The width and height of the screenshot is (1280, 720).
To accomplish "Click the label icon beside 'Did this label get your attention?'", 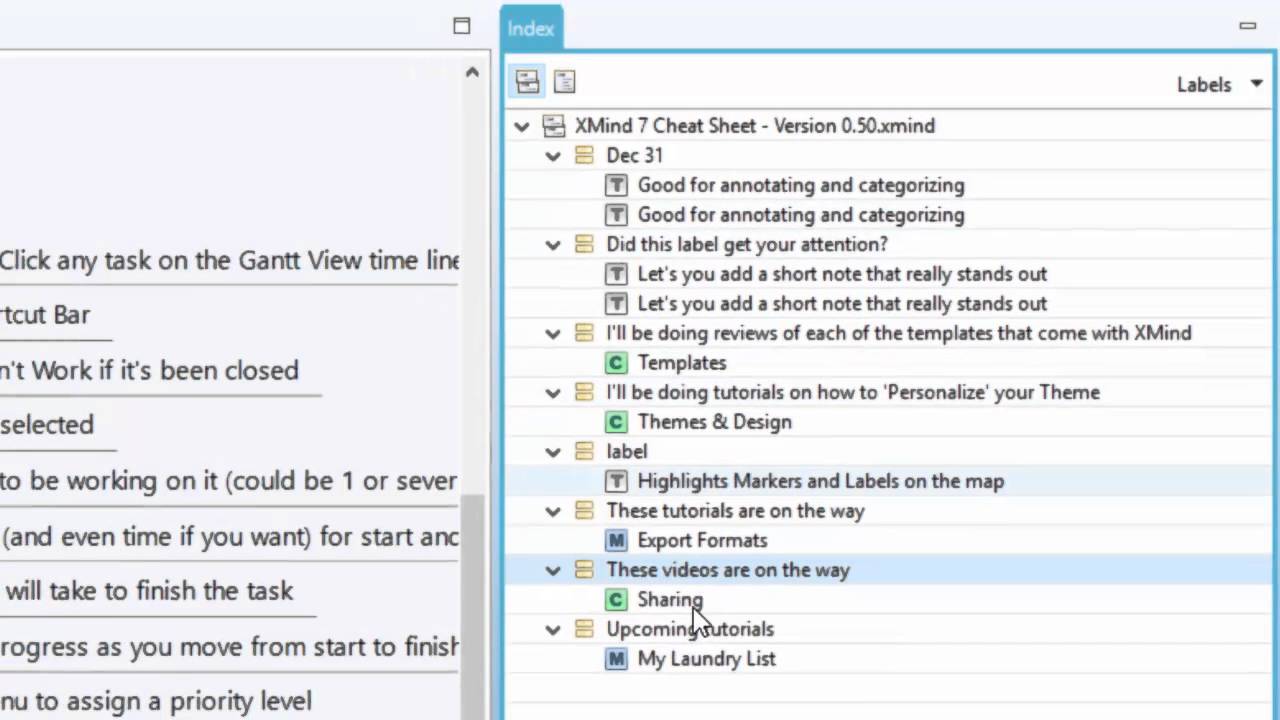I will coord(584,244).
